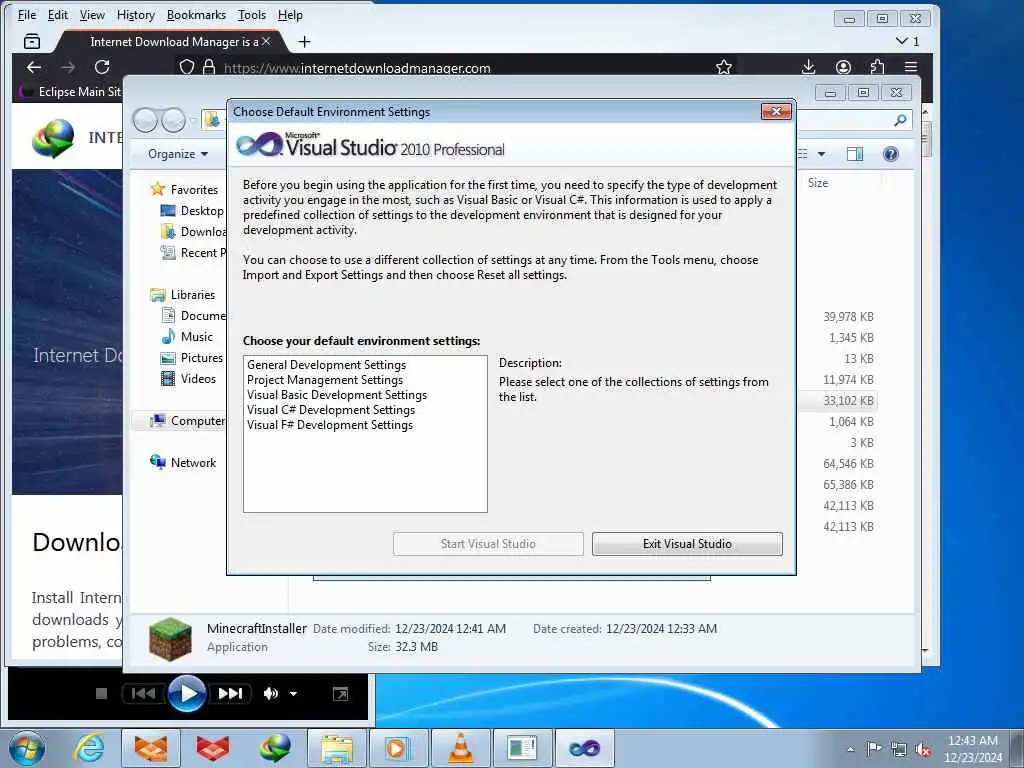
Task: Click Exit Visual Studio button
Action: tap(687, 544)
